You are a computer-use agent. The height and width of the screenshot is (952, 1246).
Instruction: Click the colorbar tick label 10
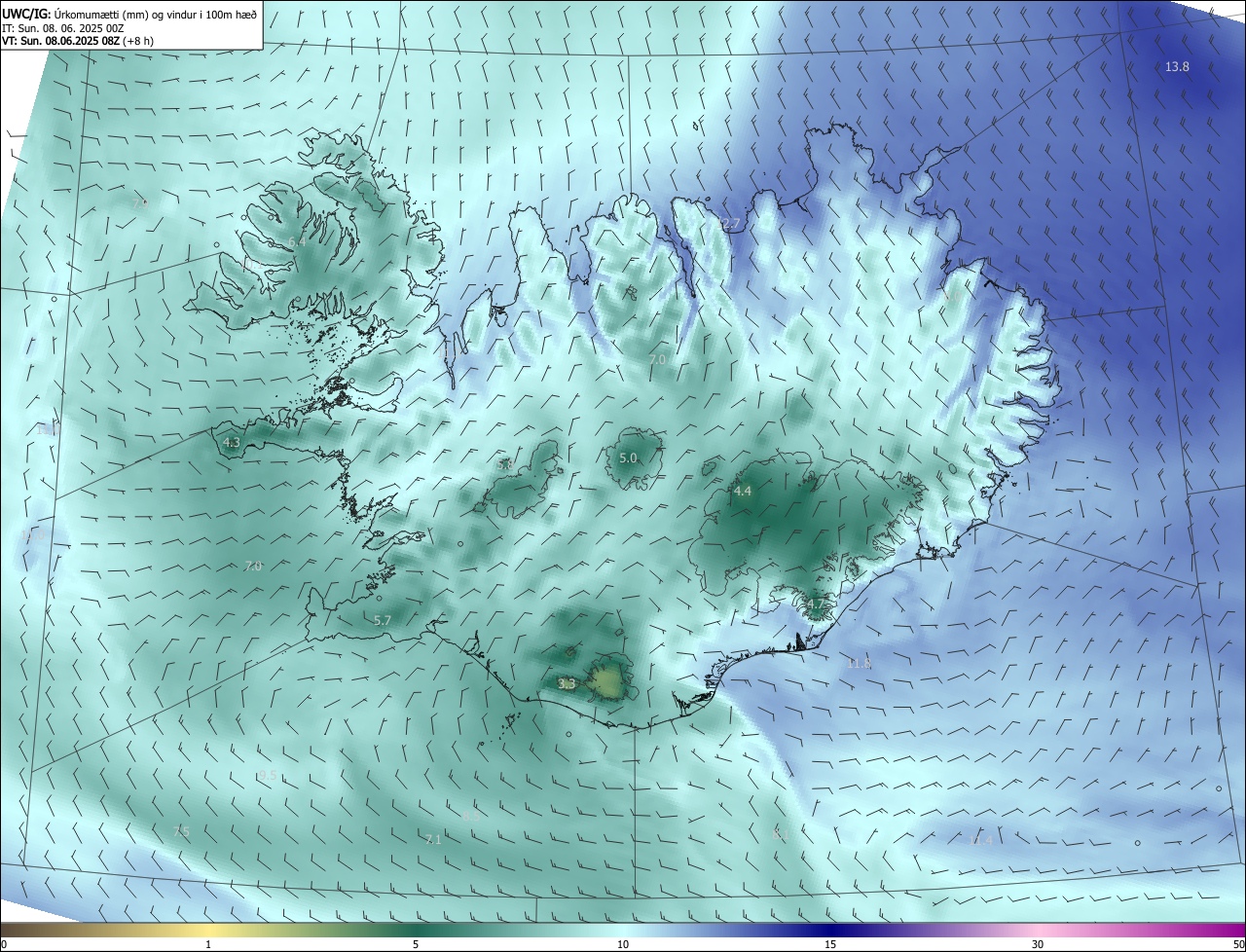tap(623, 944)
